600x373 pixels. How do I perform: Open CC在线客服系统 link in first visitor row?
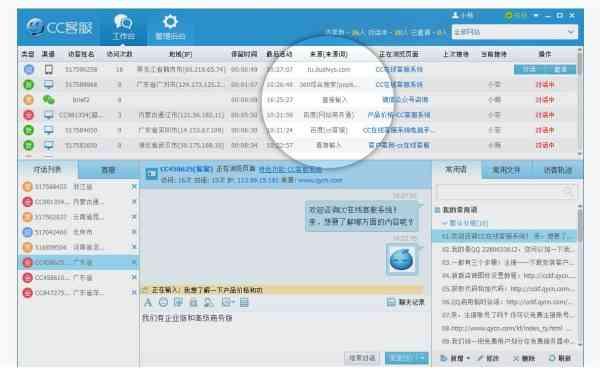[399, 69]
